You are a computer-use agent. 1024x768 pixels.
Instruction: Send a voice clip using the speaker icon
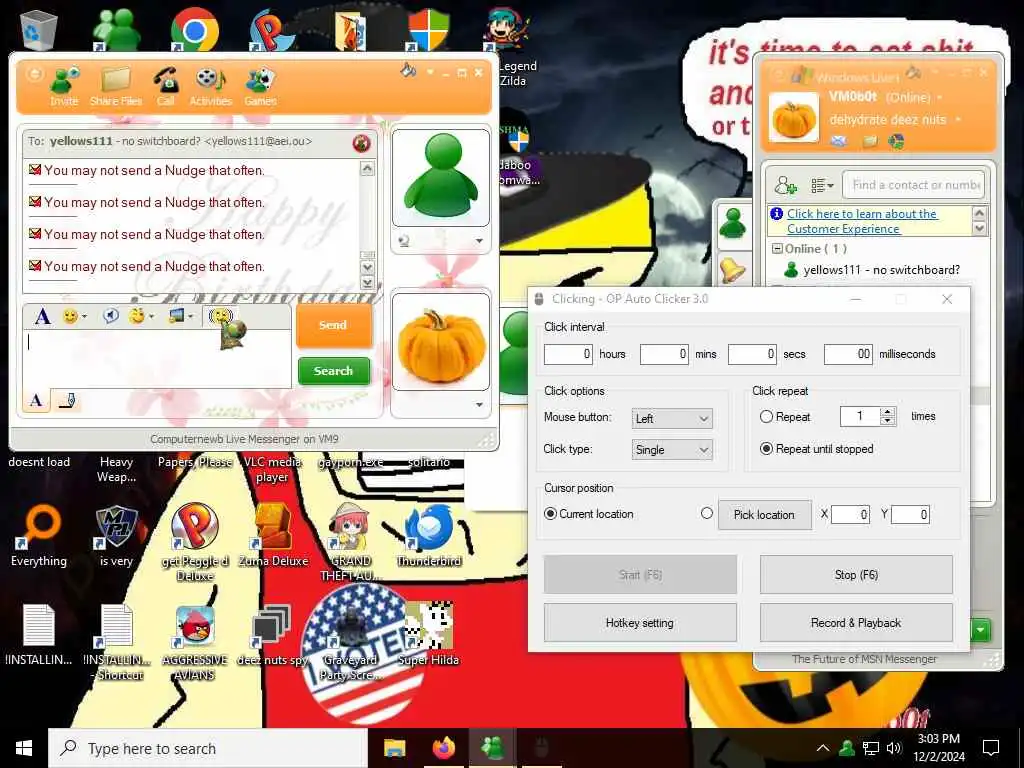[x=111, y=316]
